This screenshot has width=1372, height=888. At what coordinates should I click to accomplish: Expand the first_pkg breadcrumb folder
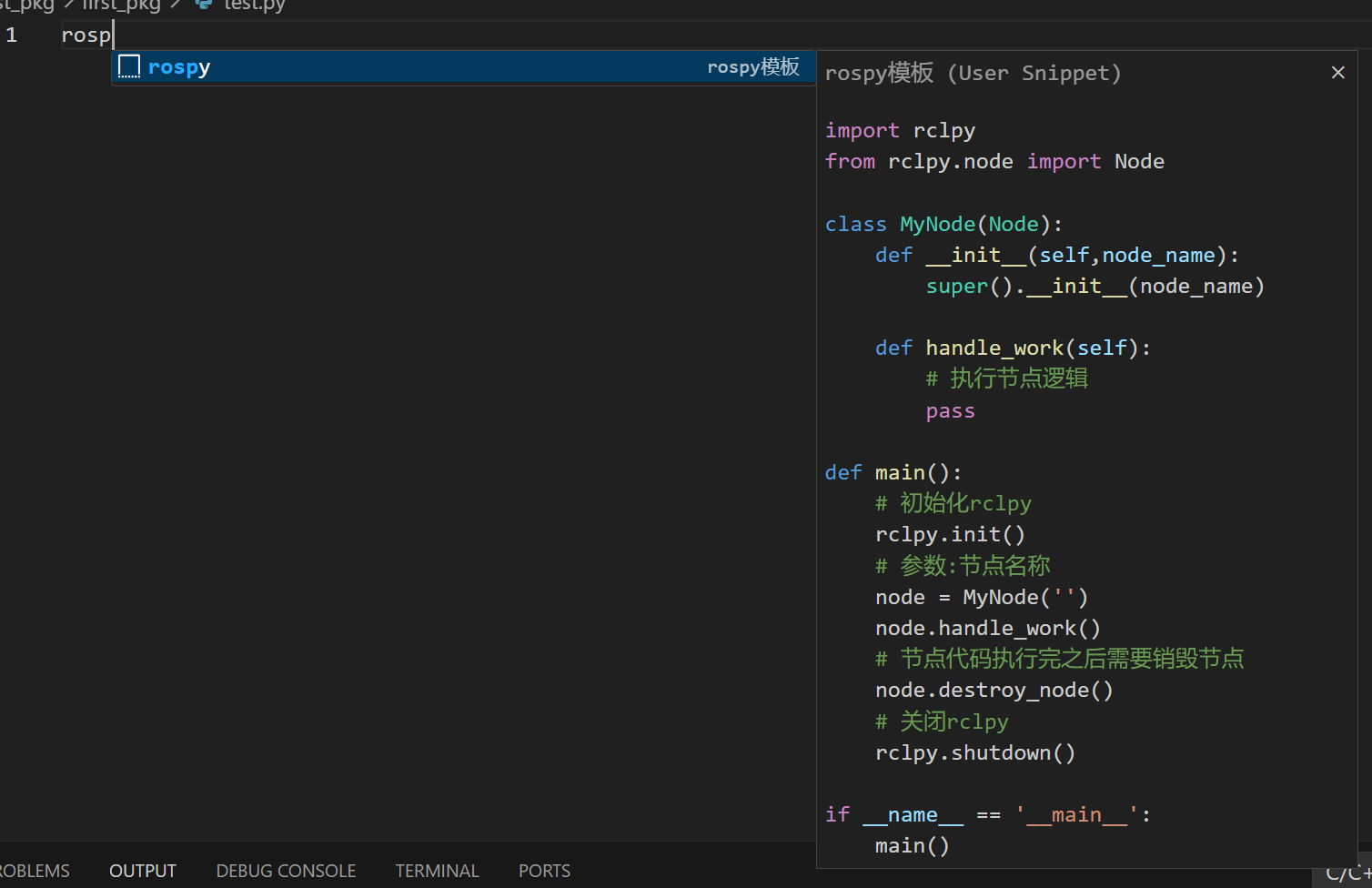click(x=121, y=5)
